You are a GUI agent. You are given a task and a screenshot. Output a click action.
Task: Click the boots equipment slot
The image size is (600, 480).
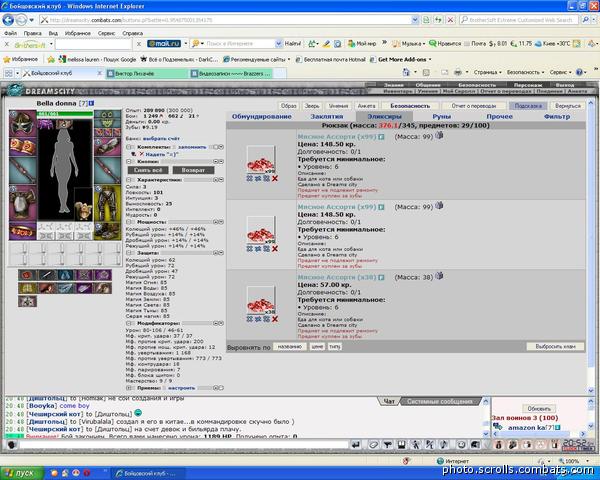(x=108, y=231)
